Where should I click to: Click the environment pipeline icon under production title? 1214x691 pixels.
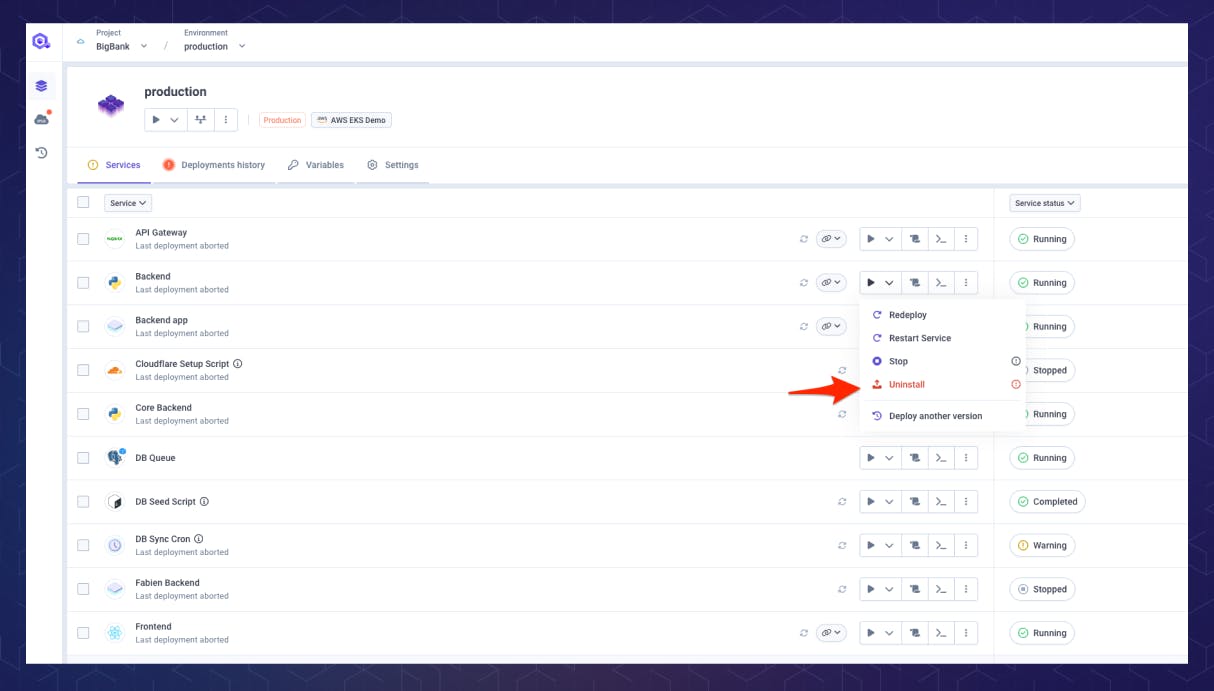(200, 120)
